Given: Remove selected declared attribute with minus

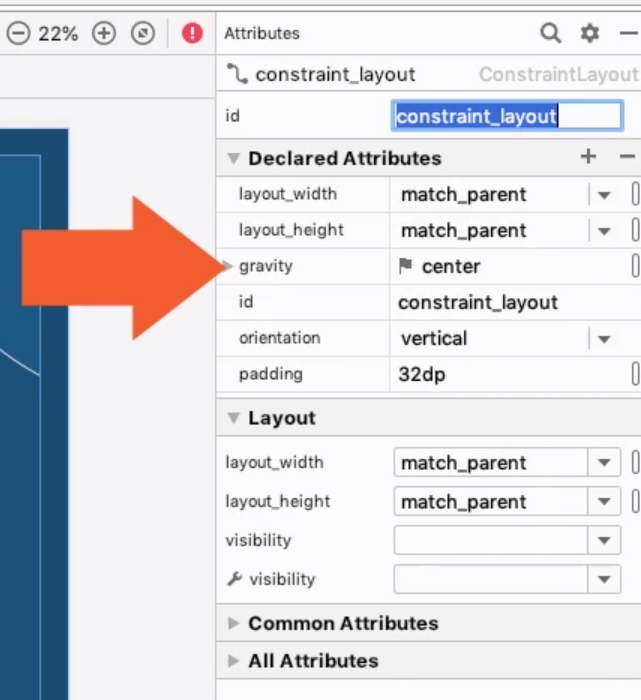Looking at the screenshot, I should (627, 157).
